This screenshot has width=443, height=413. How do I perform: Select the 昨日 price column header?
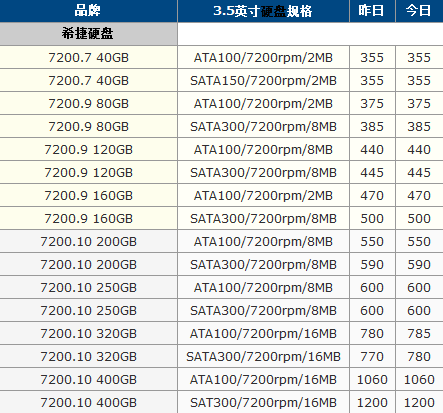point(372,11)
